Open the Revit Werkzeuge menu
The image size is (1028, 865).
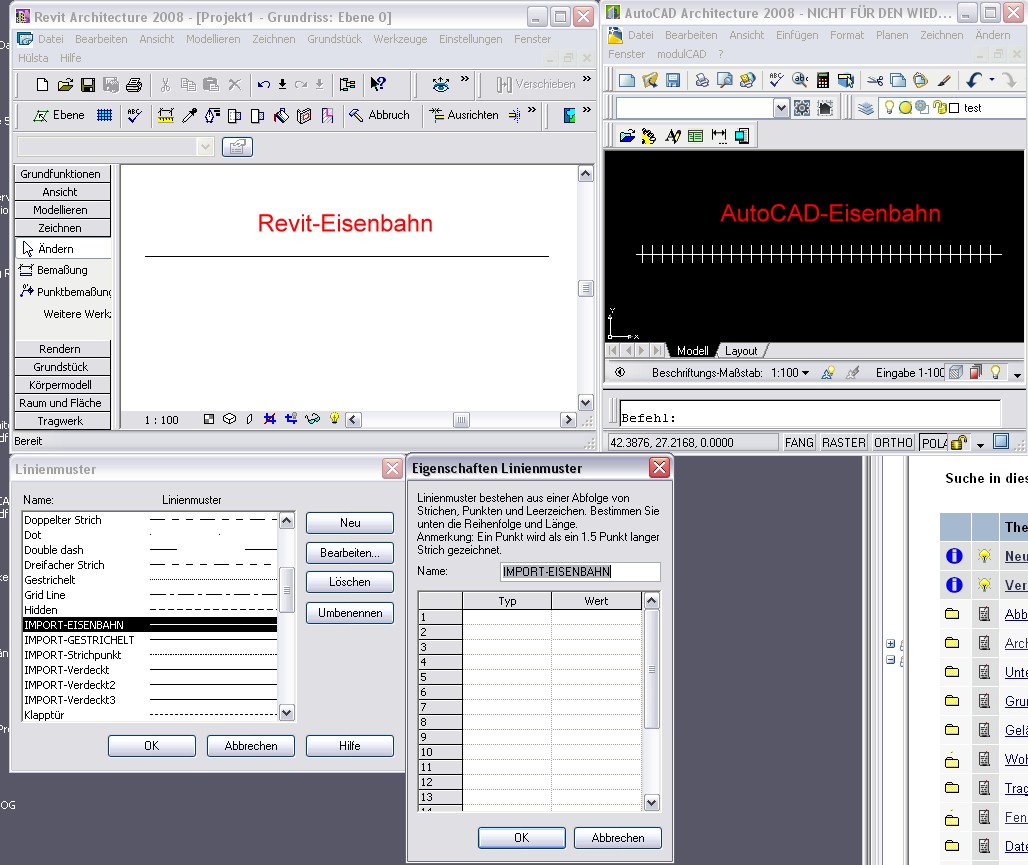pyautogui.click(x=400, y=39)
